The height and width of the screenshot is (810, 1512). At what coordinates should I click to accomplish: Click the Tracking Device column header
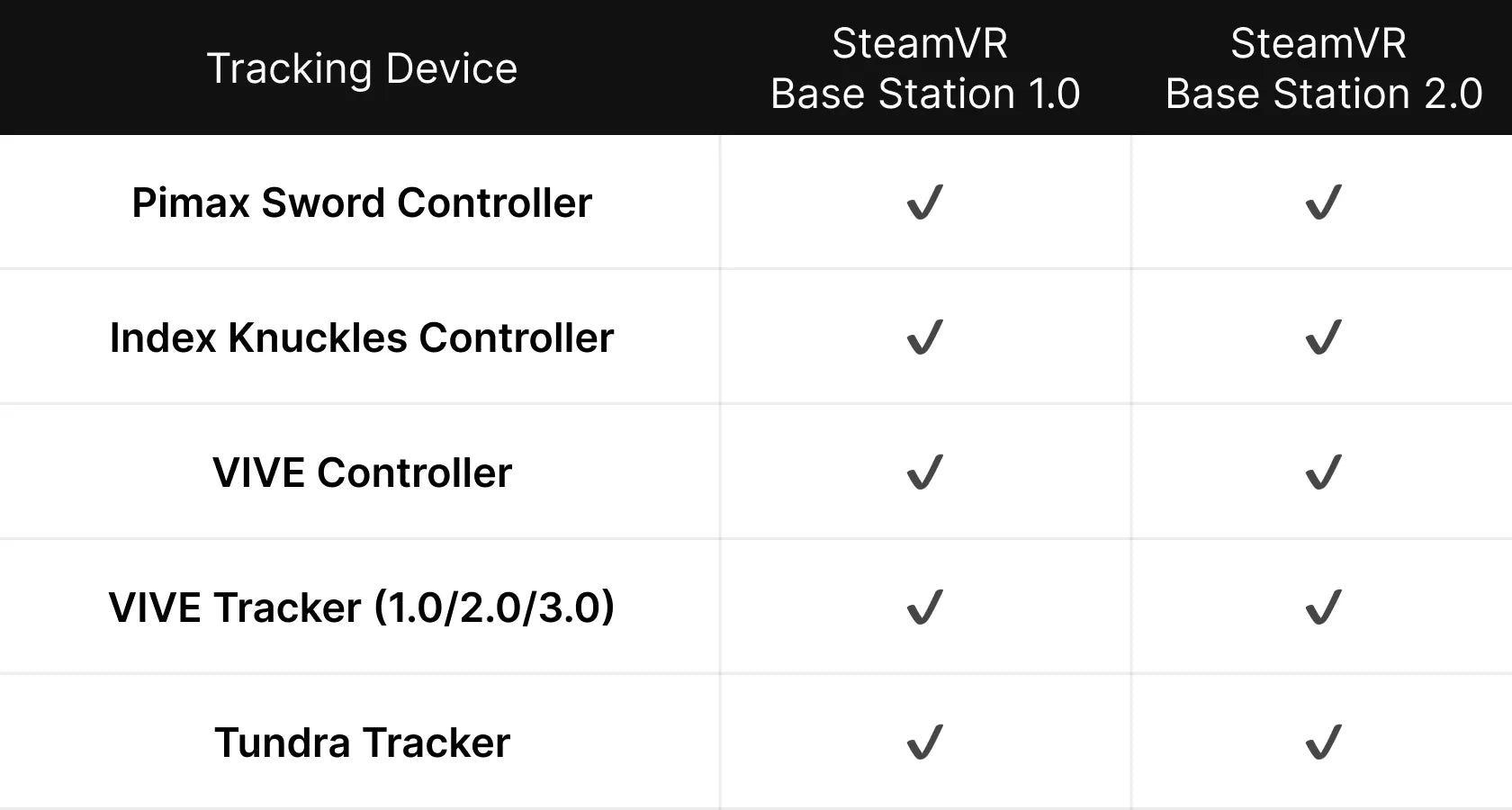(x=362, y=68)
